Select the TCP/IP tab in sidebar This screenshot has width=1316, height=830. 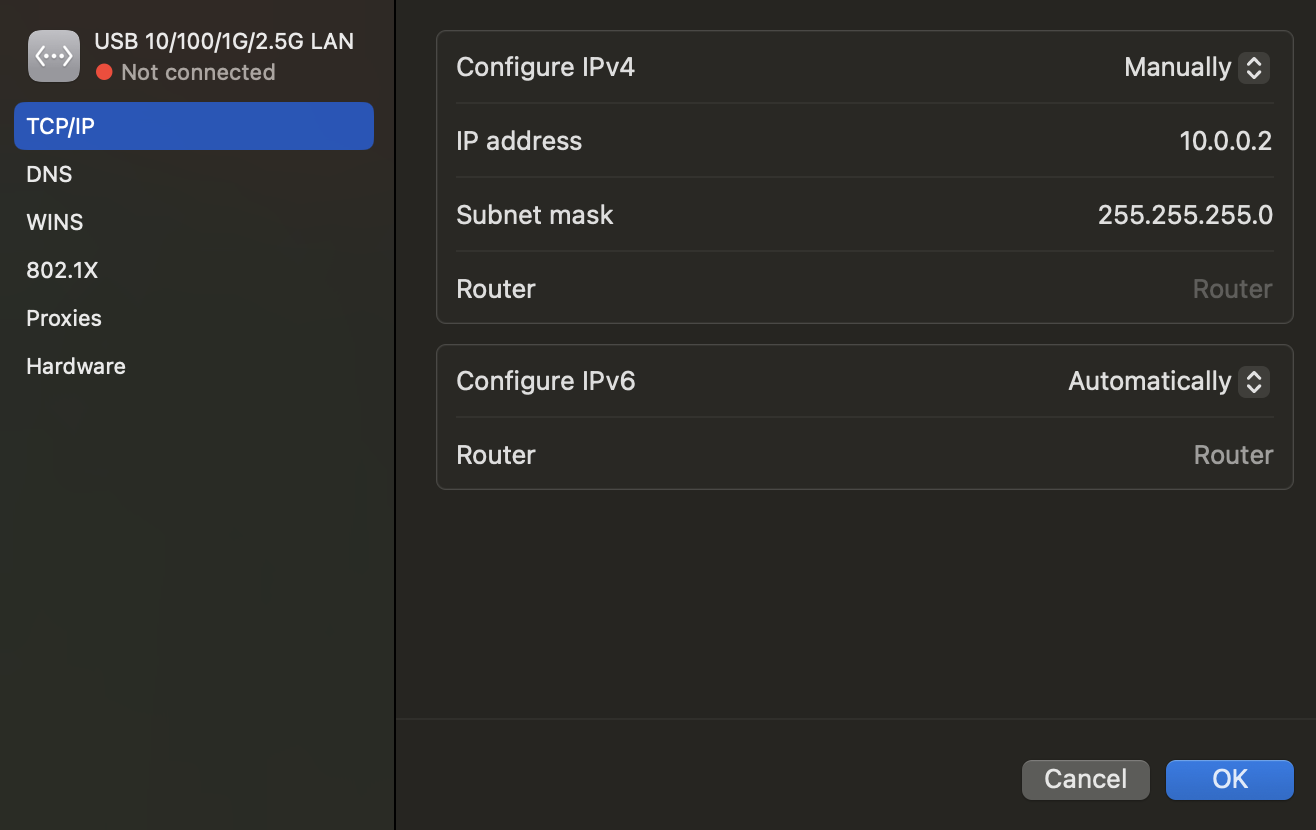pyautogui.click(x=194, y=126)
